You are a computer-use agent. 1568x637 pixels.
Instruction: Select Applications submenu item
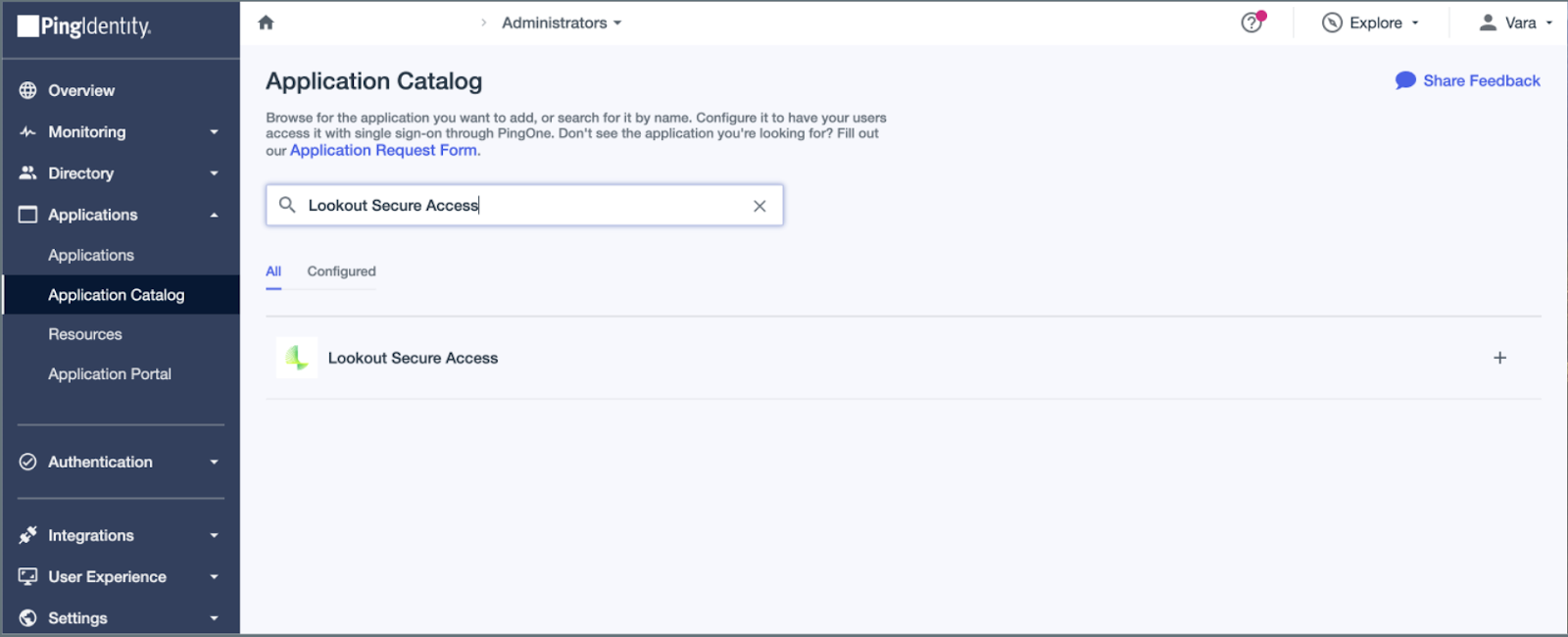click(91, 255)
